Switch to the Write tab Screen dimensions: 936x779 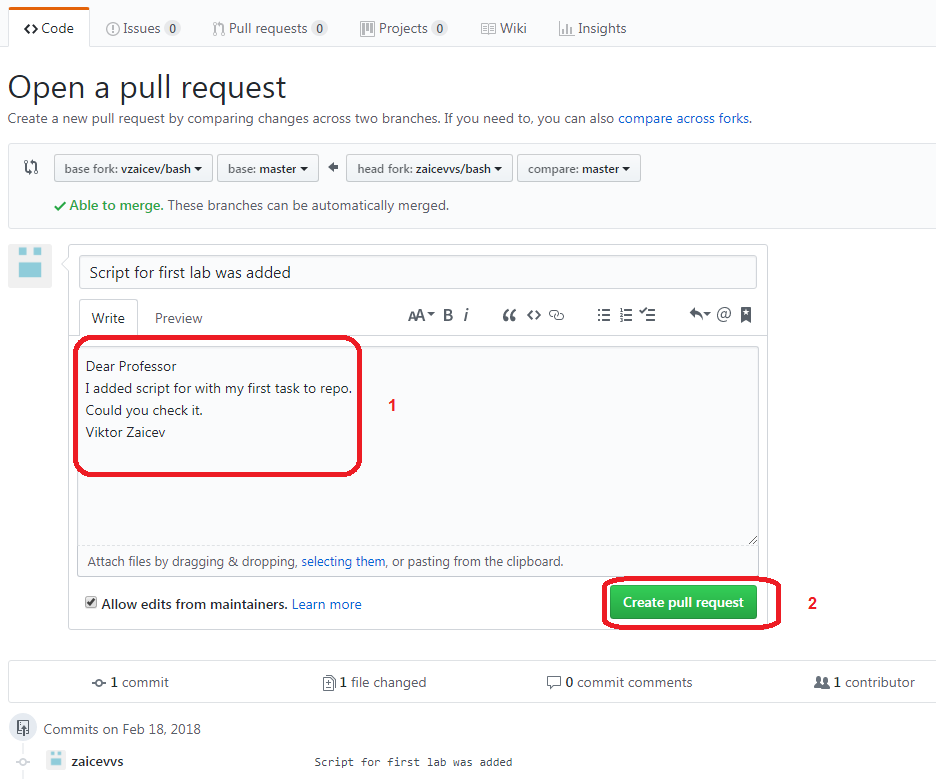pyautogui.click(x=108, y=318)
